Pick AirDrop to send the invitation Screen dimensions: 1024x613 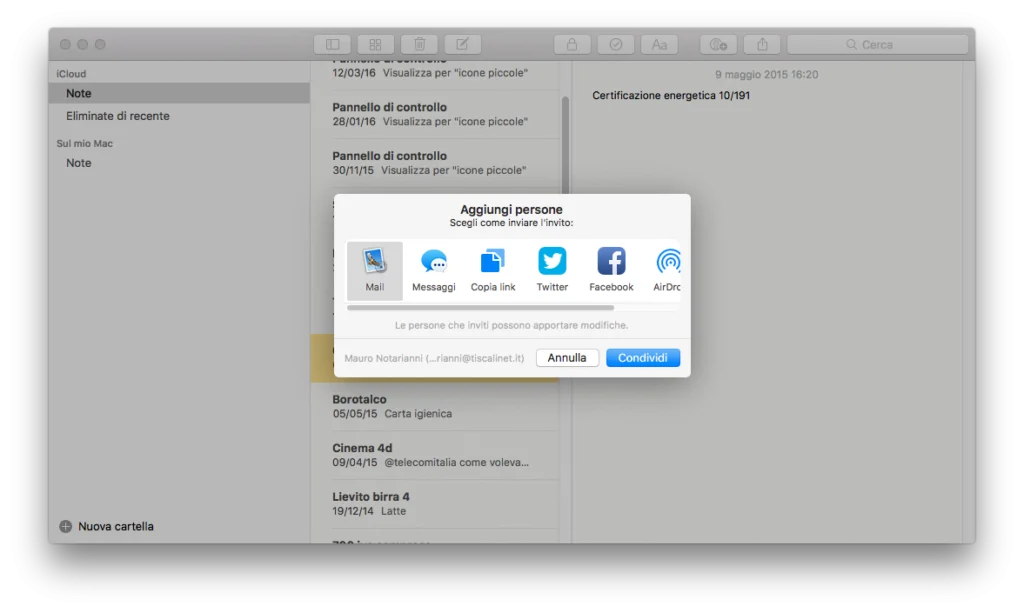coord(666,268)
